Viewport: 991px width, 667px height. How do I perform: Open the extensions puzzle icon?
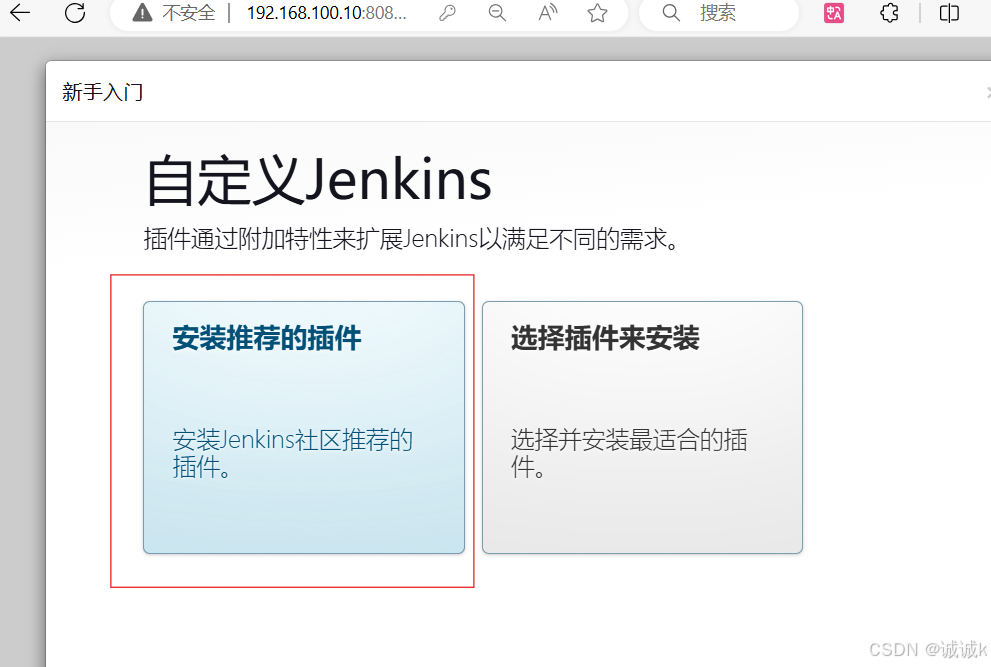click(x=889, y=13)
